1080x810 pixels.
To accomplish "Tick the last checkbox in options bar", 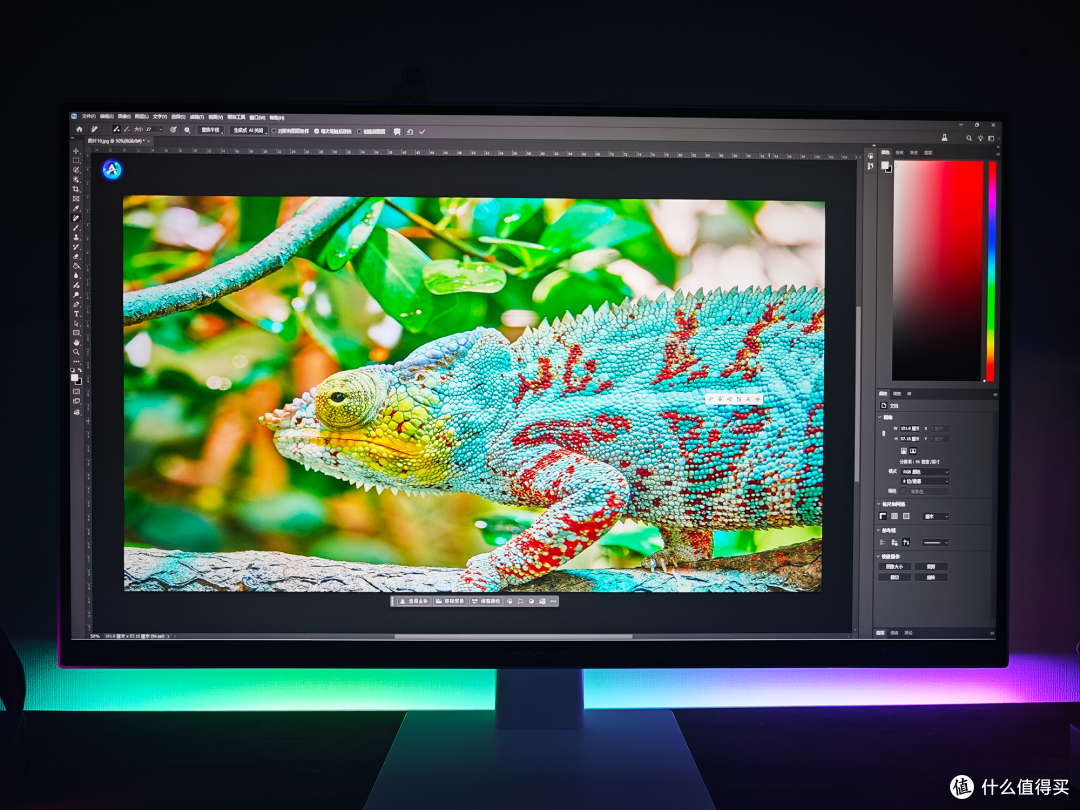I will [x=360, y=131].
